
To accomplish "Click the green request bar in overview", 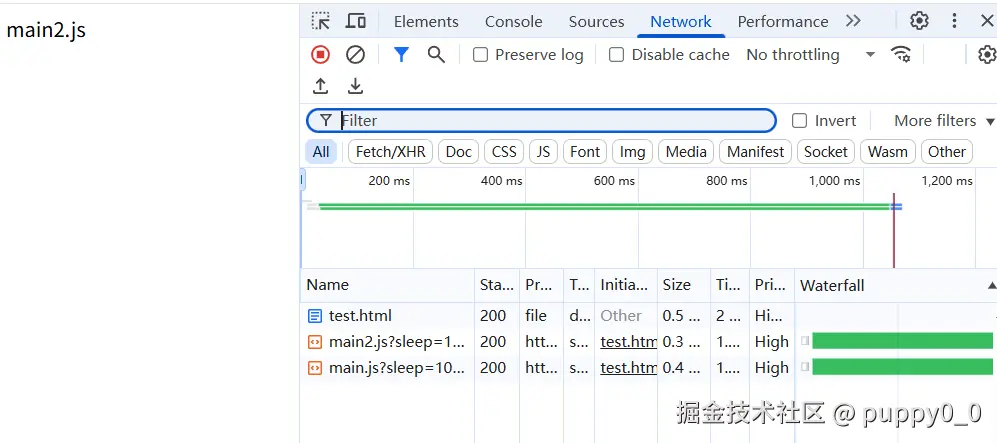I will pyautogui.click(x=604, y=207).
